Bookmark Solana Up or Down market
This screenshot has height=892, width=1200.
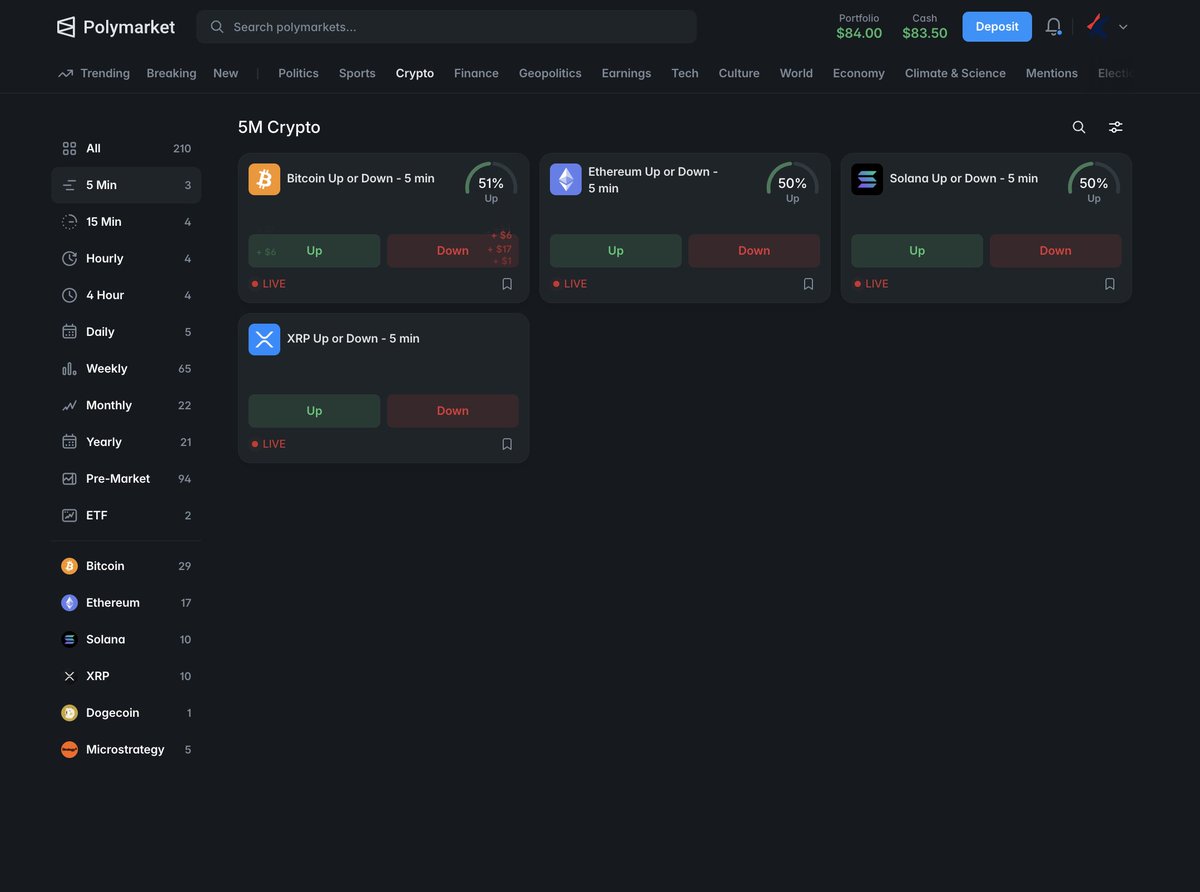tap(1110, 284)
